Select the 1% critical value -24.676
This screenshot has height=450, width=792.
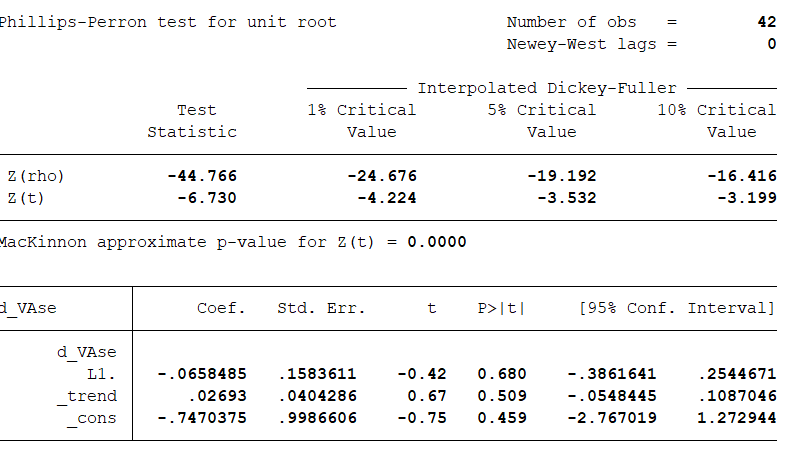(382, 176)
